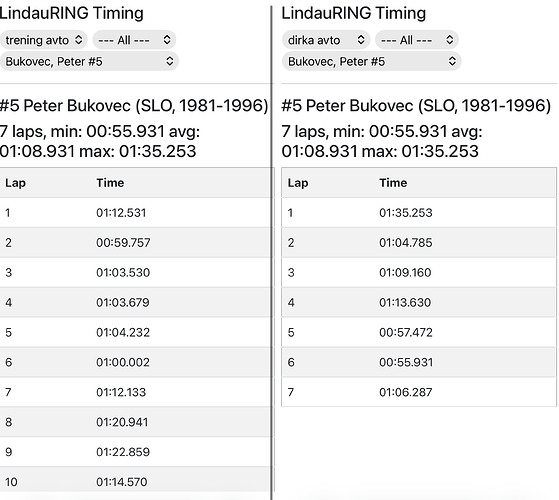
Task: Click the left 'LindauRING Timing' page title
Action: [71, 14]
